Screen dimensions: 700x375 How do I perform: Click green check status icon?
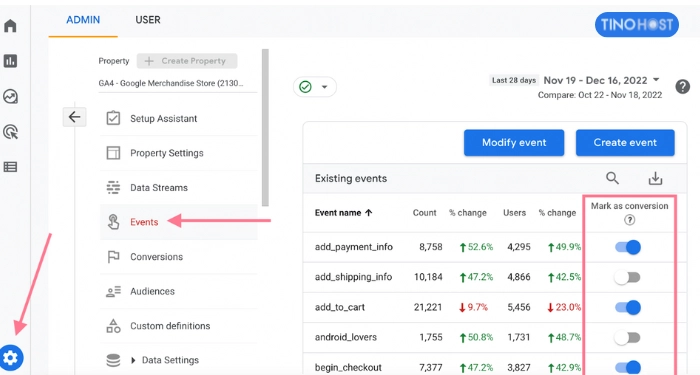click(x=305, y=87)
